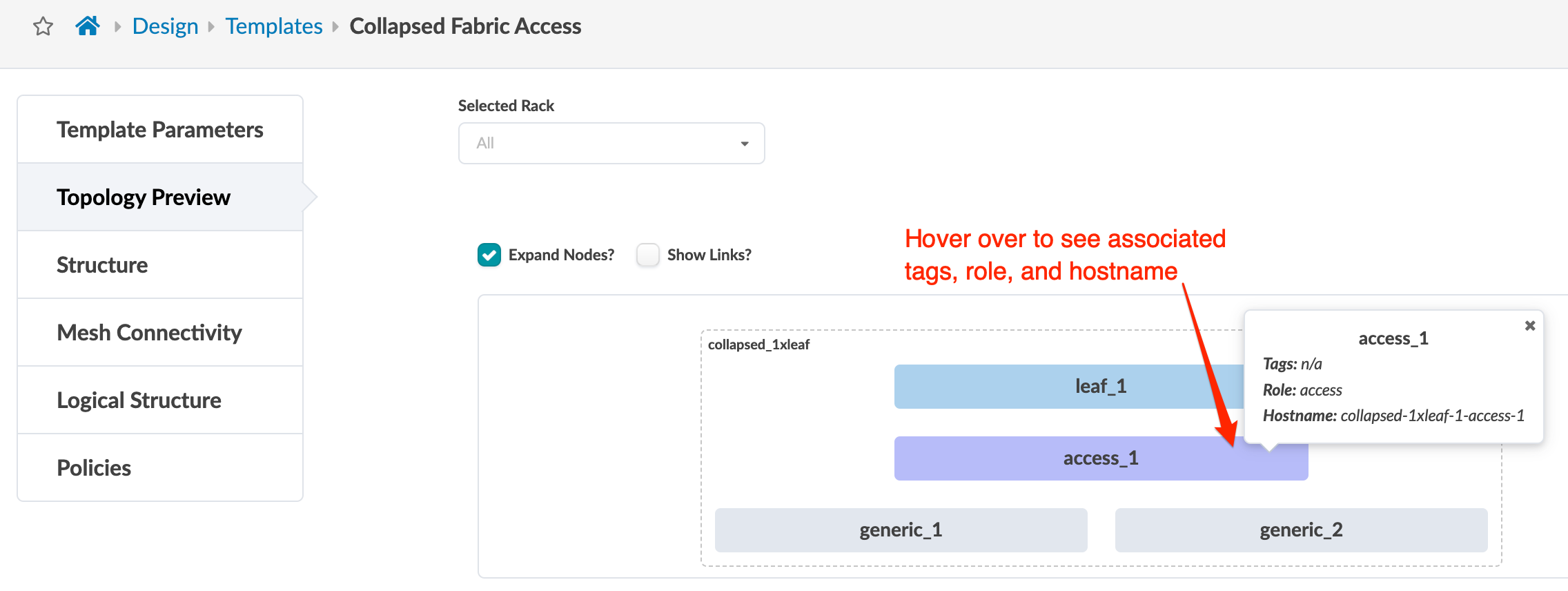Click the Selected Rack dropdown arrow
Image resolution: width=1568 pixels, height=591 pixels.
tap(745, 144)
